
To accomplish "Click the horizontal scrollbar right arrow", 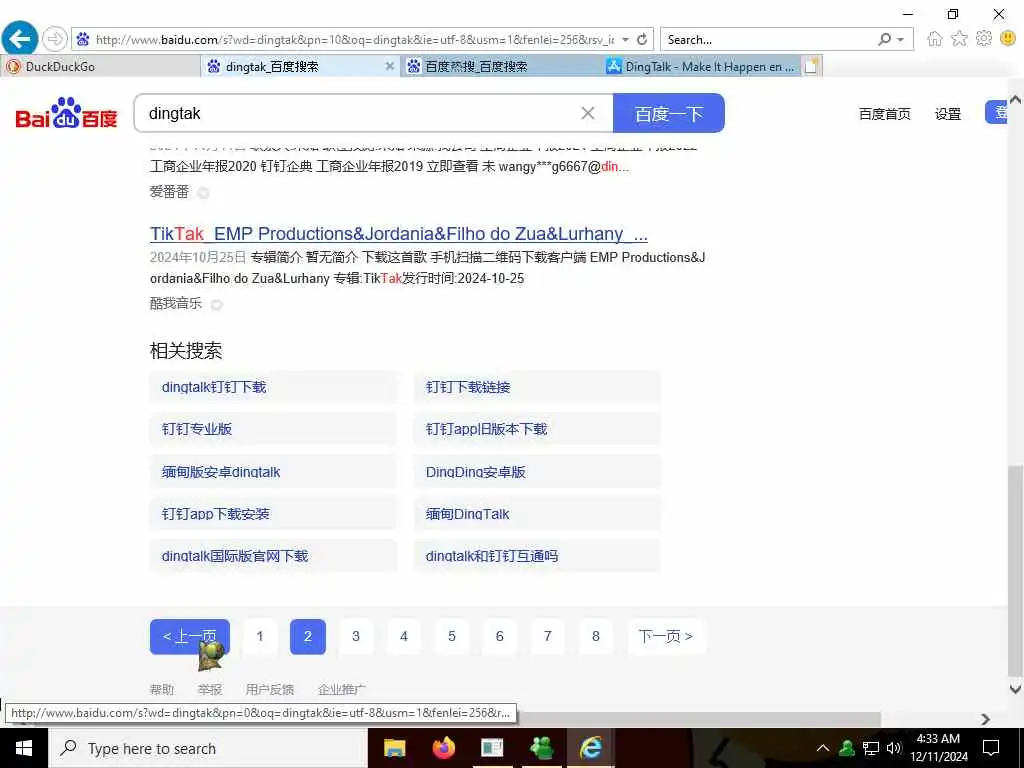I will 985,719.
